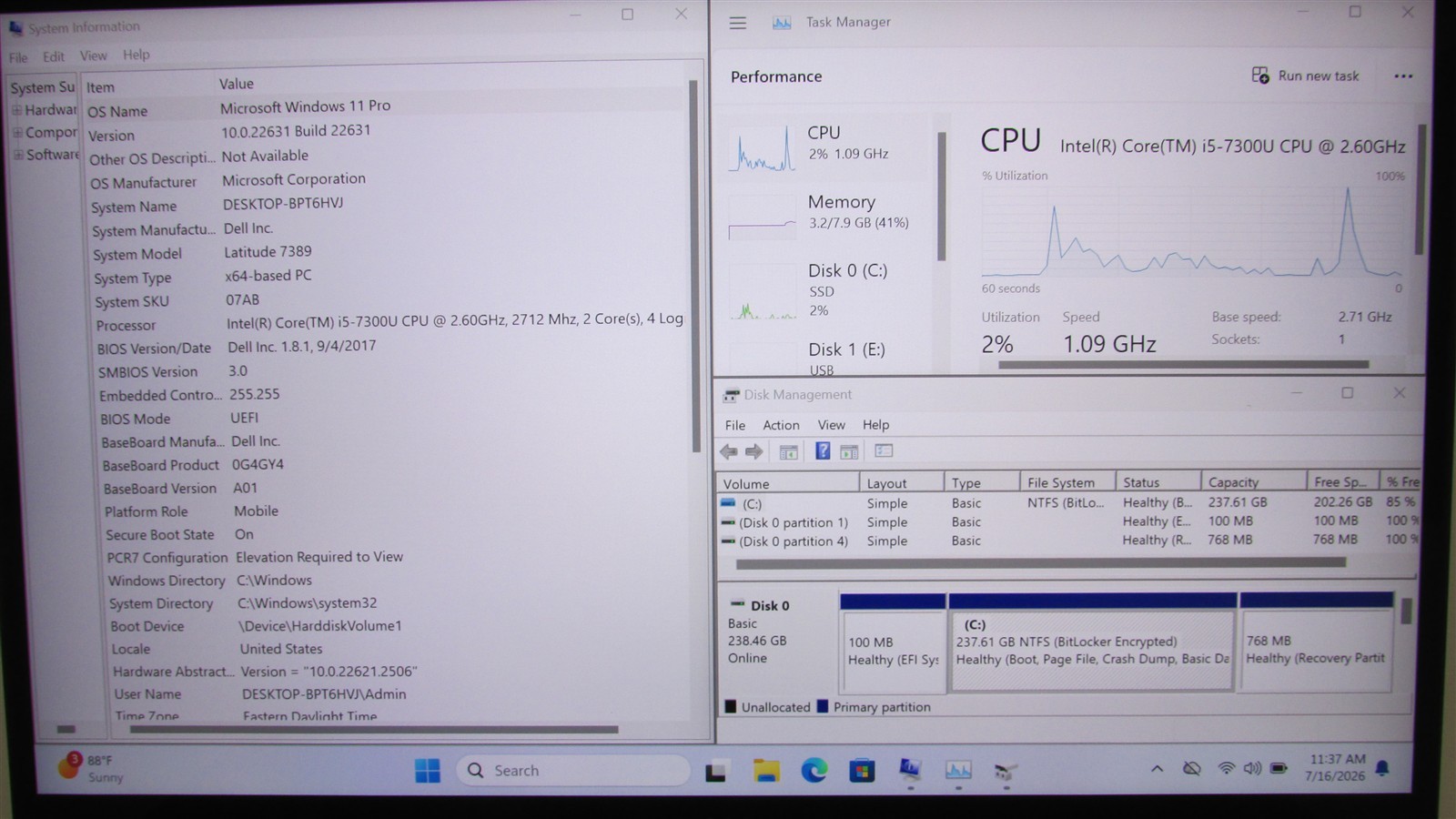Screen dimensions: 1456x819
Task: Open Task View from the taskbar
Action: 716,772
